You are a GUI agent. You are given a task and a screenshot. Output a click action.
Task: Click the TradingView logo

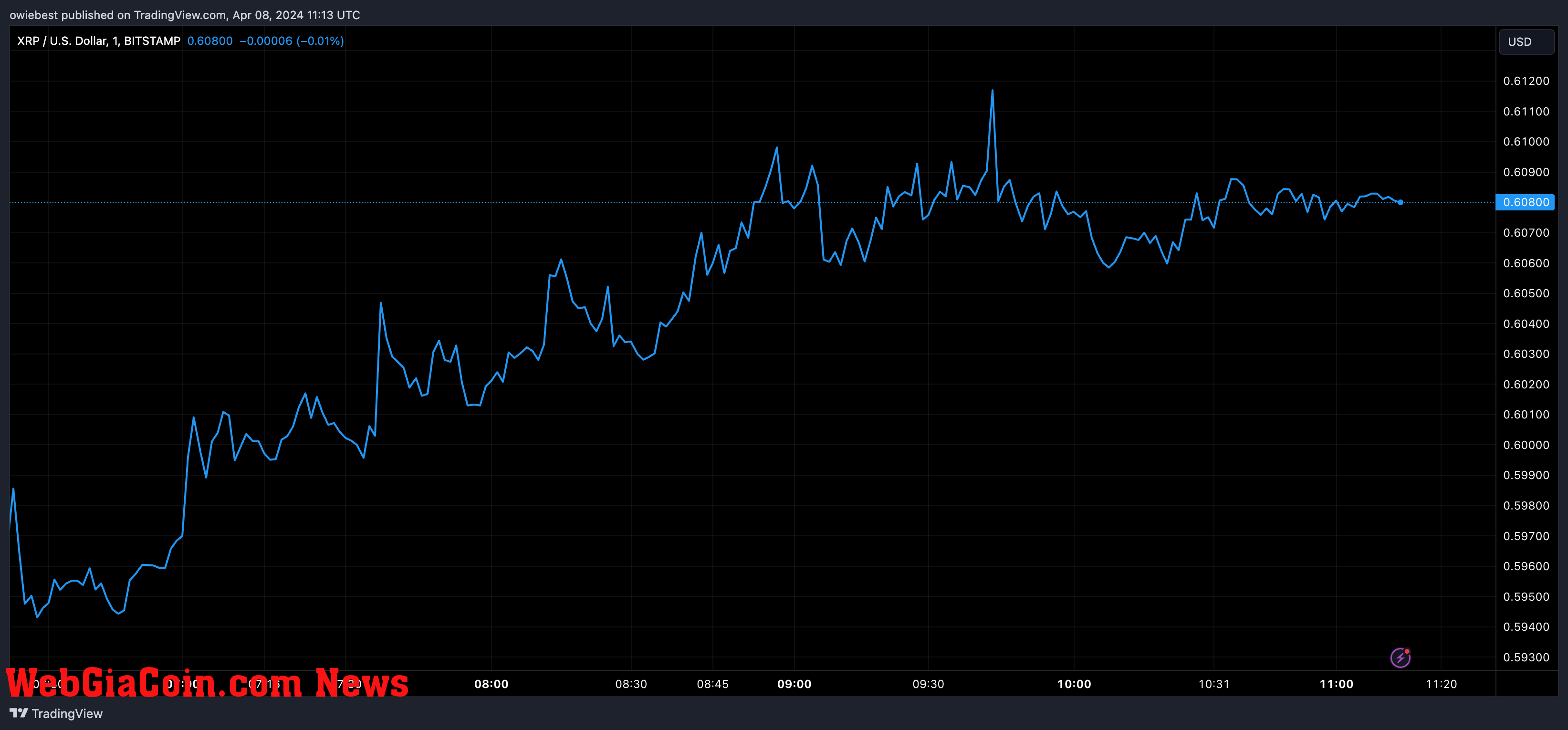pyautogui.click(x=56, y=714)
